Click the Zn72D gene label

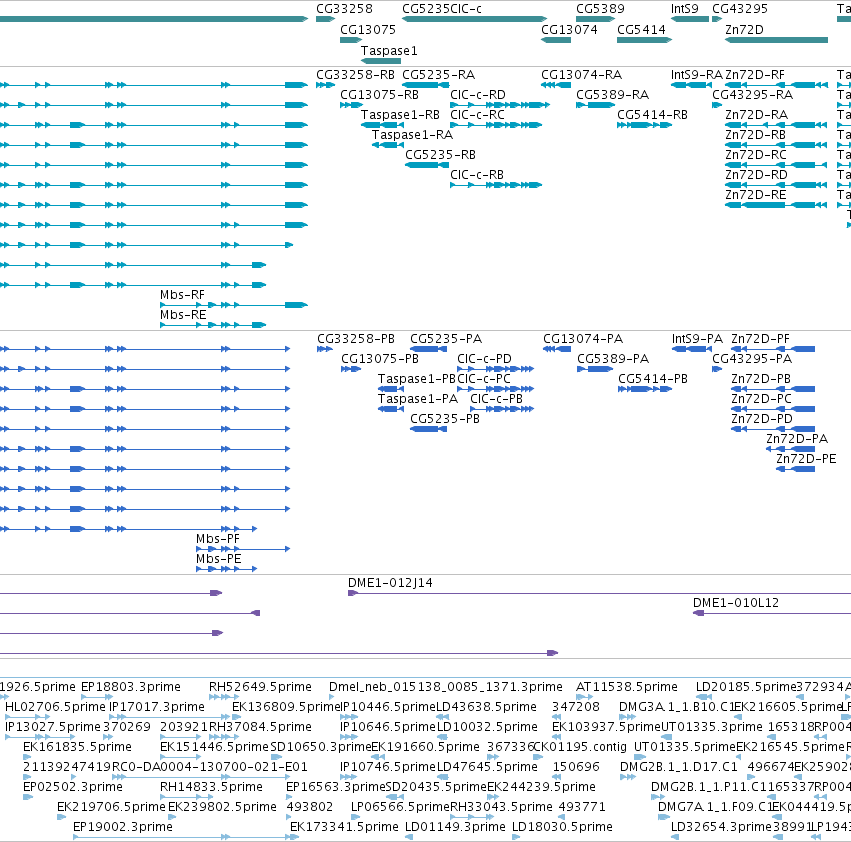tap(744, 30)
